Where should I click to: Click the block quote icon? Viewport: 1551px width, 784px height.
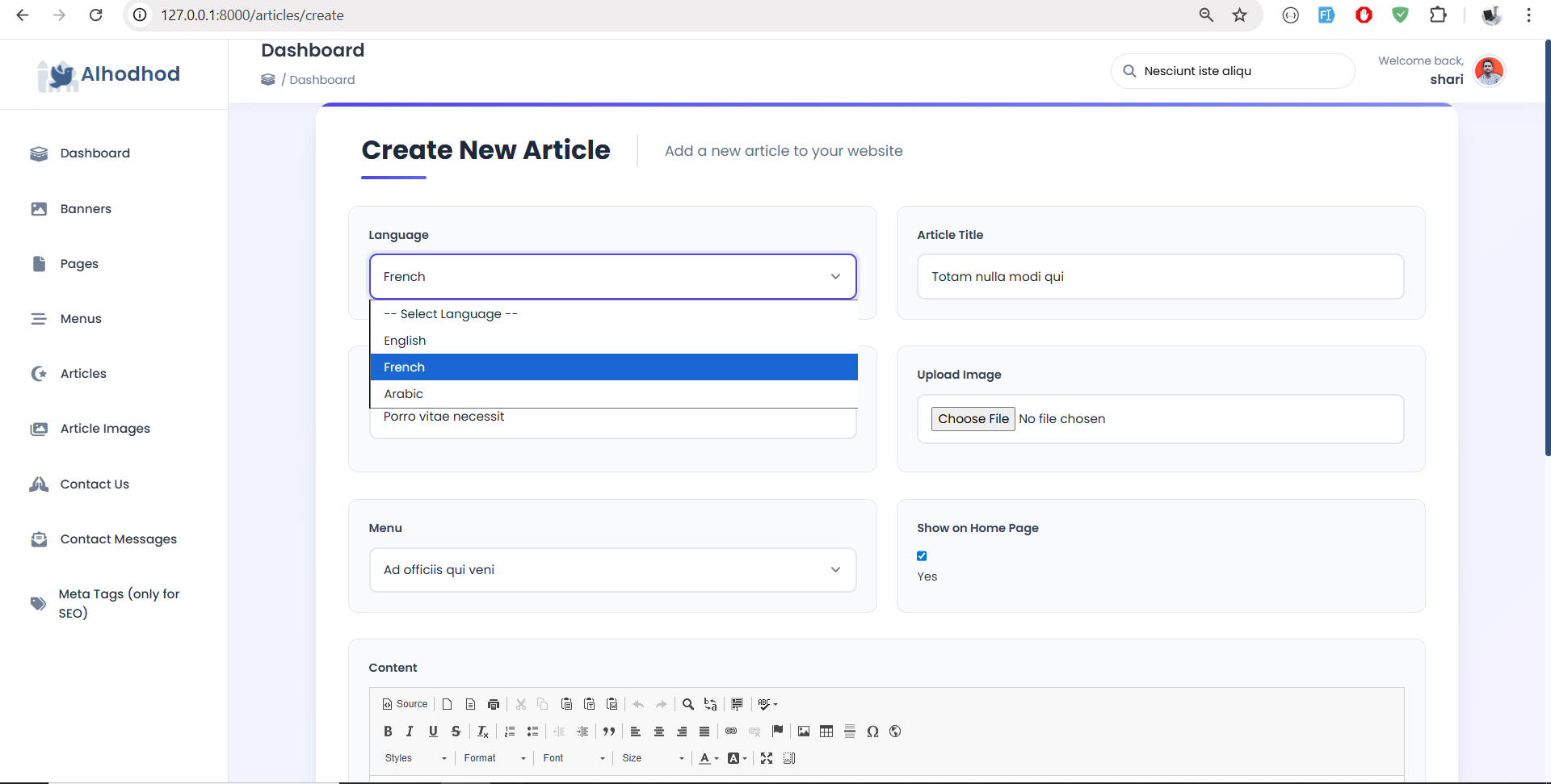(609, 732)
